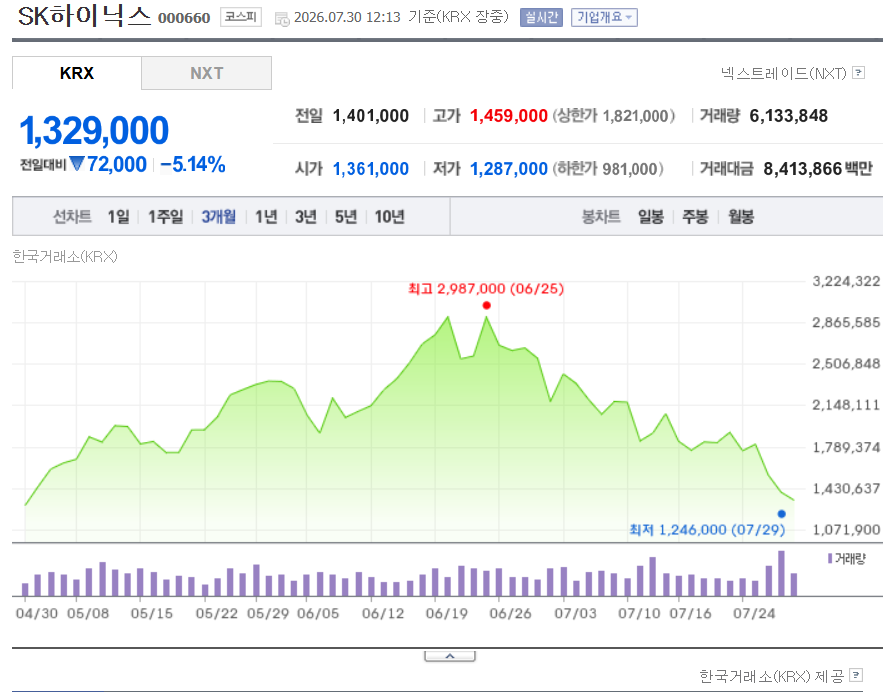Click the 최저 1,246,000 (07/29) label
Screen dimensions: 883x692
707,530
